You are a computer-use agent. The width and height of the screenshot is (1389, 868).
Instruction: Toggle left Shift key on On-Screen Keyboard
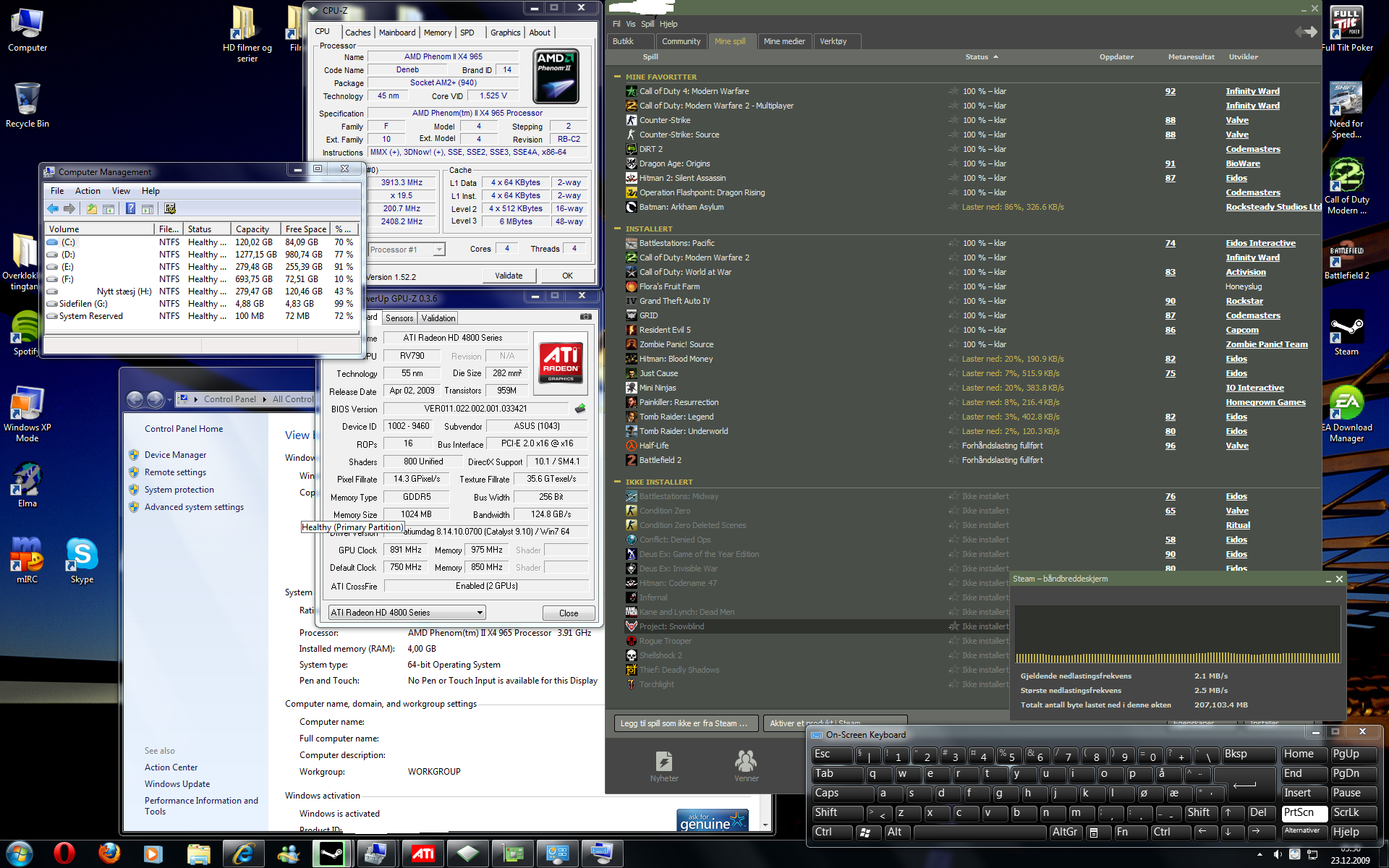(x=838, y=813)
